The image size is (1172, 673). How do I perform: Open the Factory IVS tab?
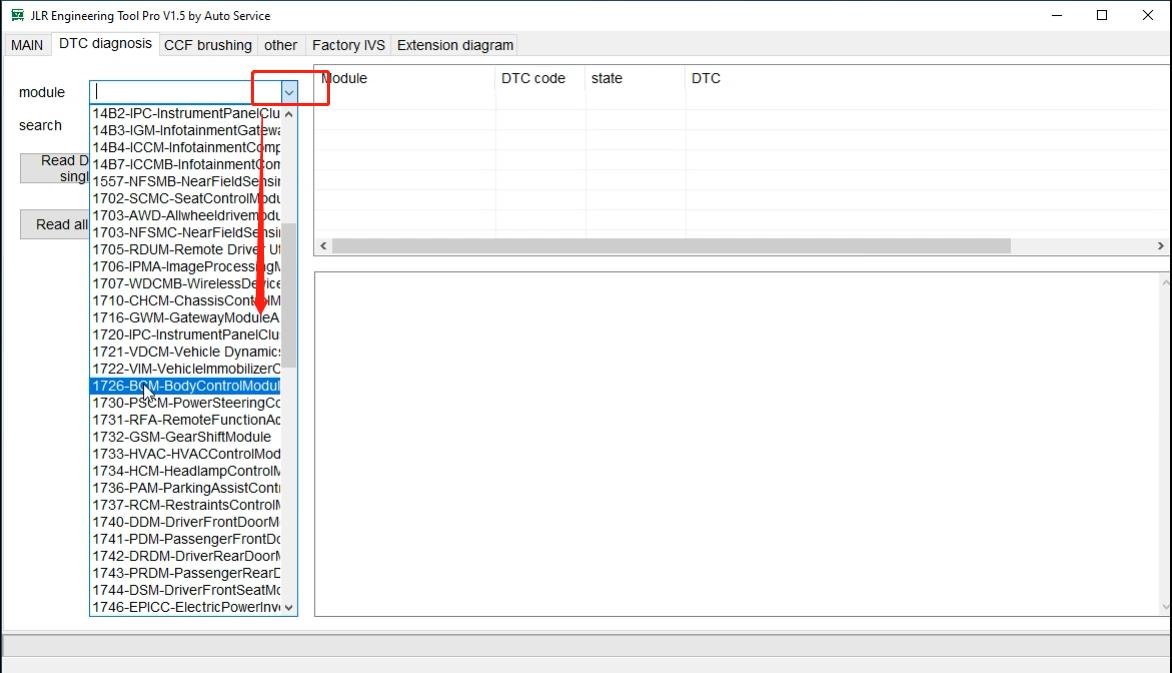coord(348,46)
